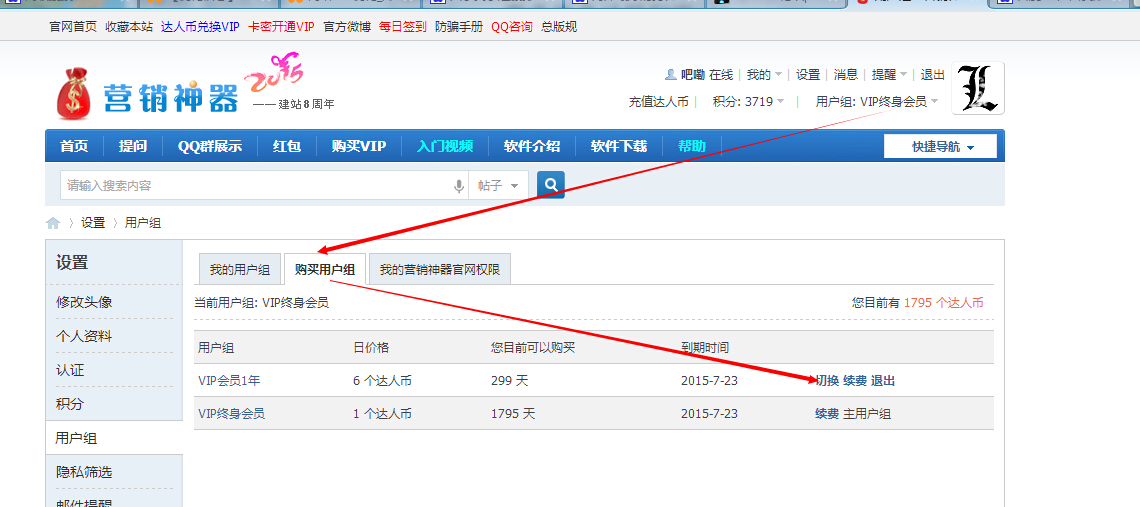Click the 每日签到 top link
Viewport: 1140px width, 507px height.
click(403, 27)
